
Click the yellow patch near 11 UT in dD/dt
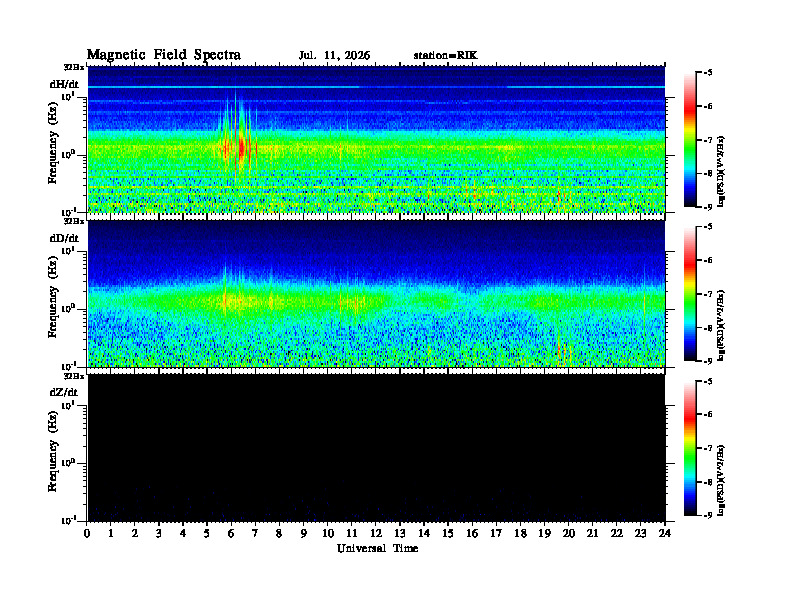354,303
